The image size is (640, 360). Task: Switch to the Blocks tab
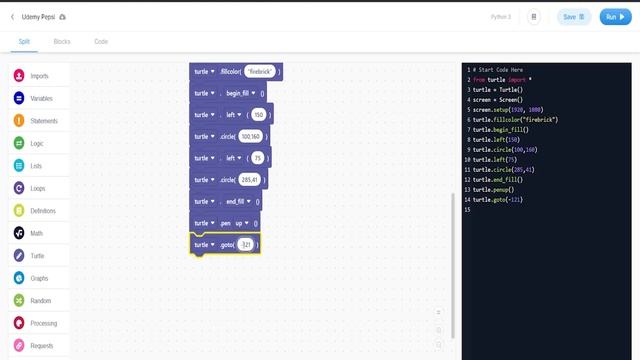tap(62, 42)
